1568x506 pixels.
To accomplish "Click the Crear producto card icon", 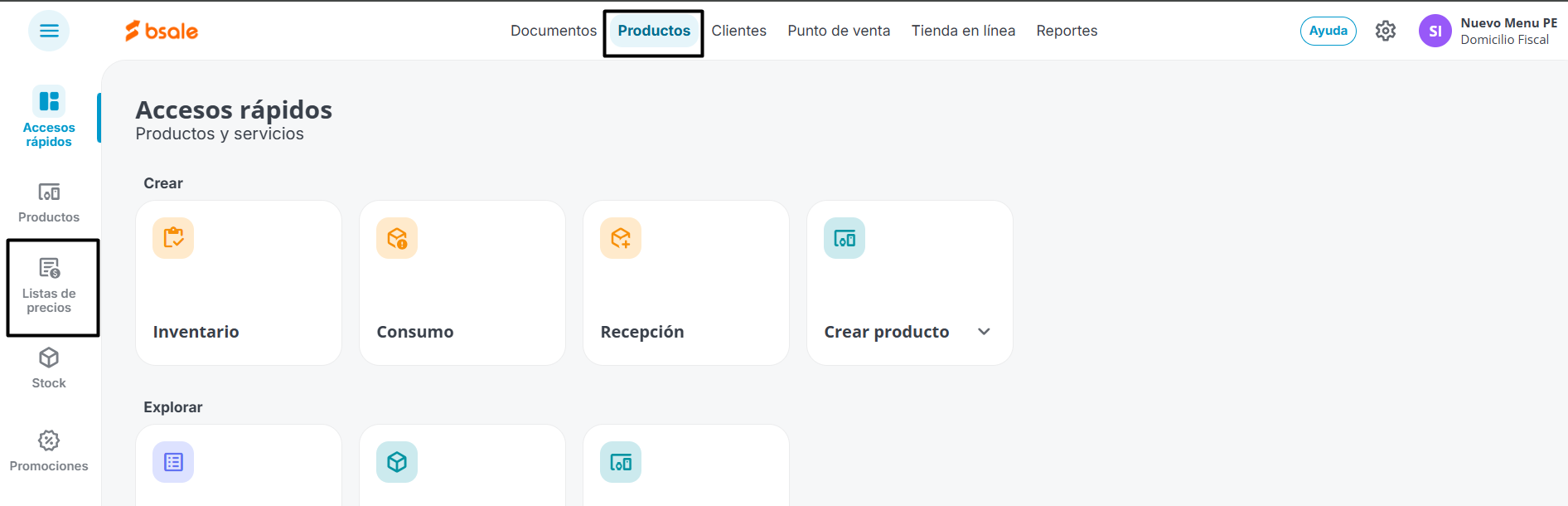I will [x=844, y=238].
